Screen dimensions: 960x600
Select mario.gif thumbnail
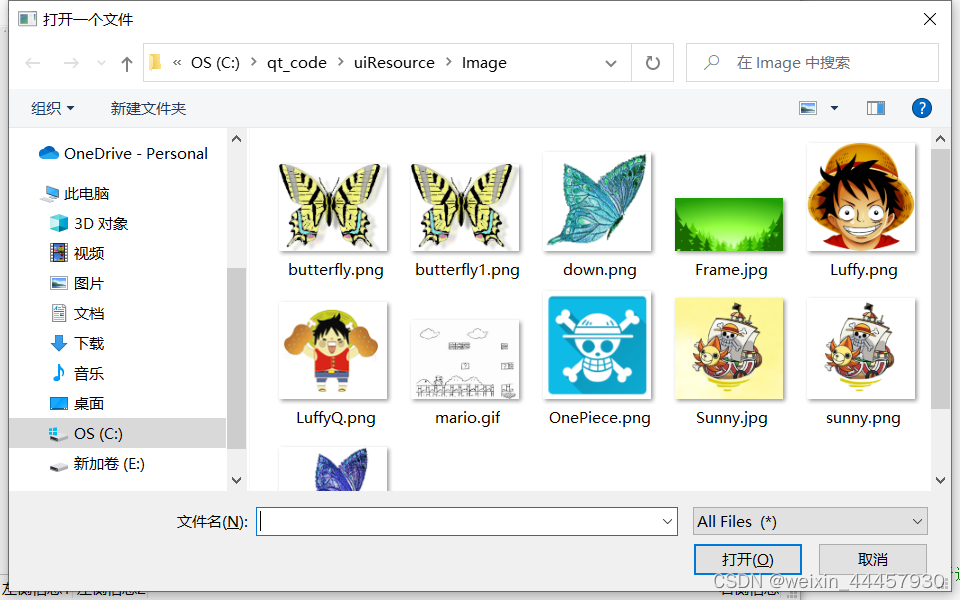465,359
